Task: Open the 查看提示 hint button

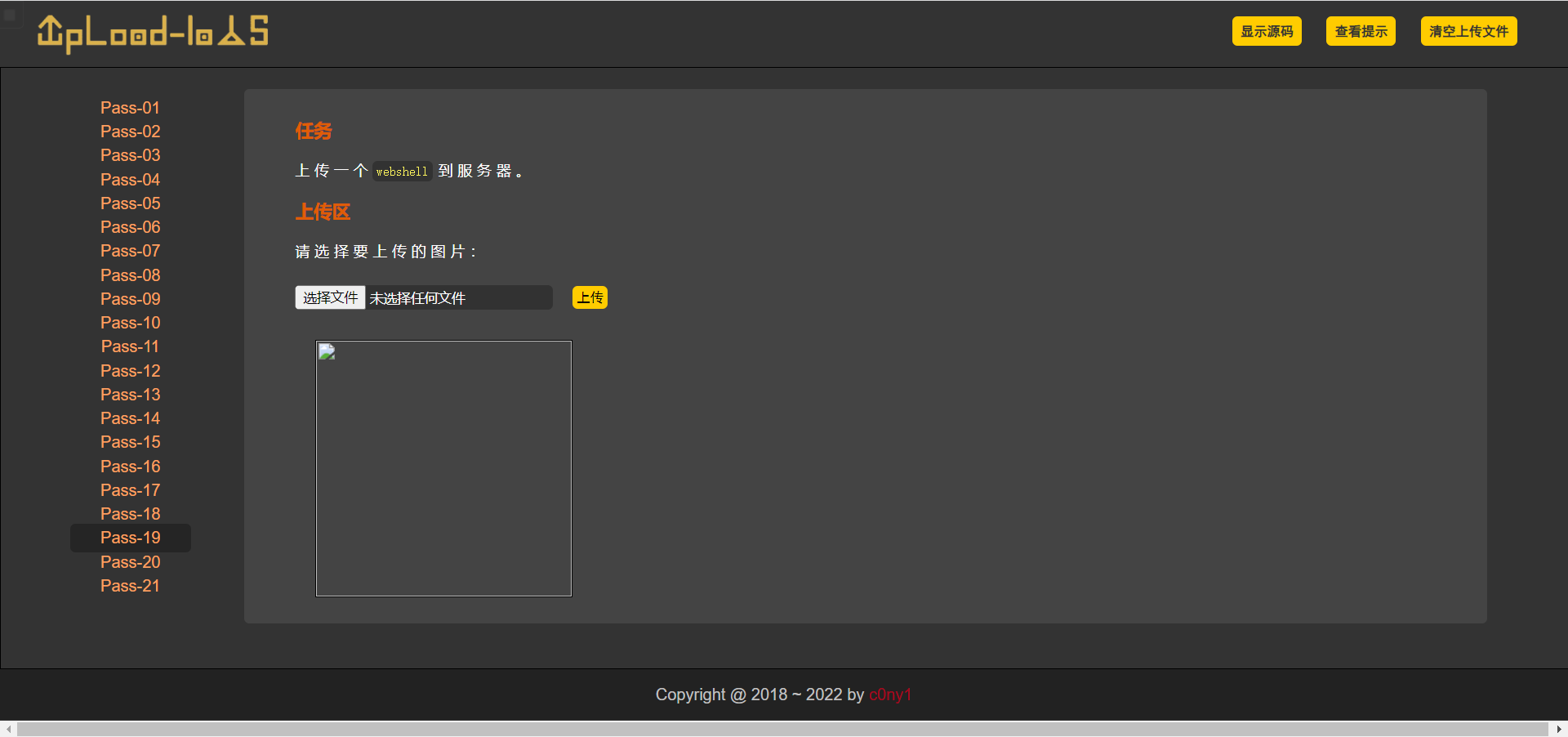Action: click(1361, 32)
